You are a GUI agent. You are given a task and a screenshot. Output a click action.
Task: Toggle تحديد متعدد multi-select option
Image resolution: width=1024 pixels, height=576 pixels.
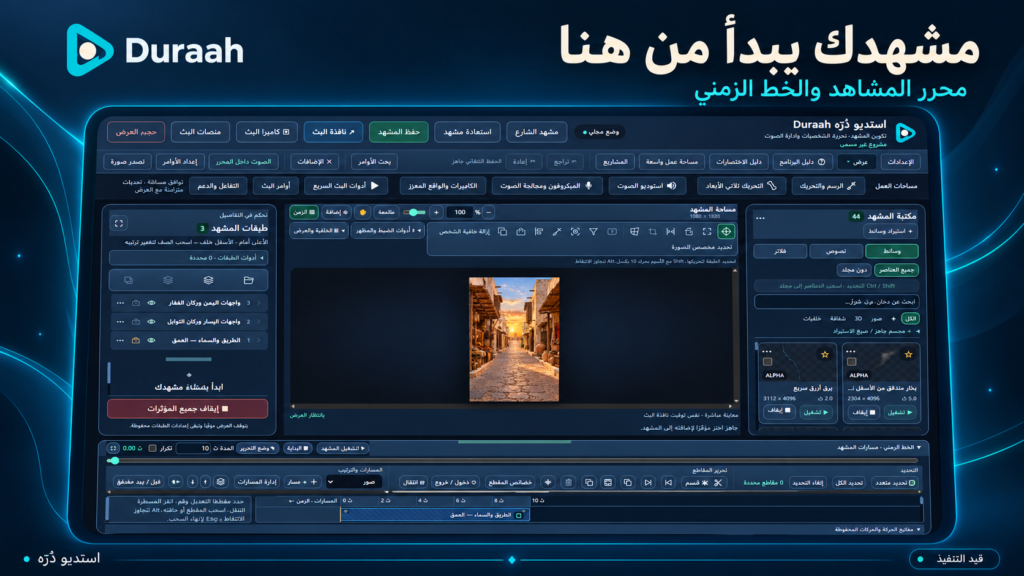tap(895, 483)
